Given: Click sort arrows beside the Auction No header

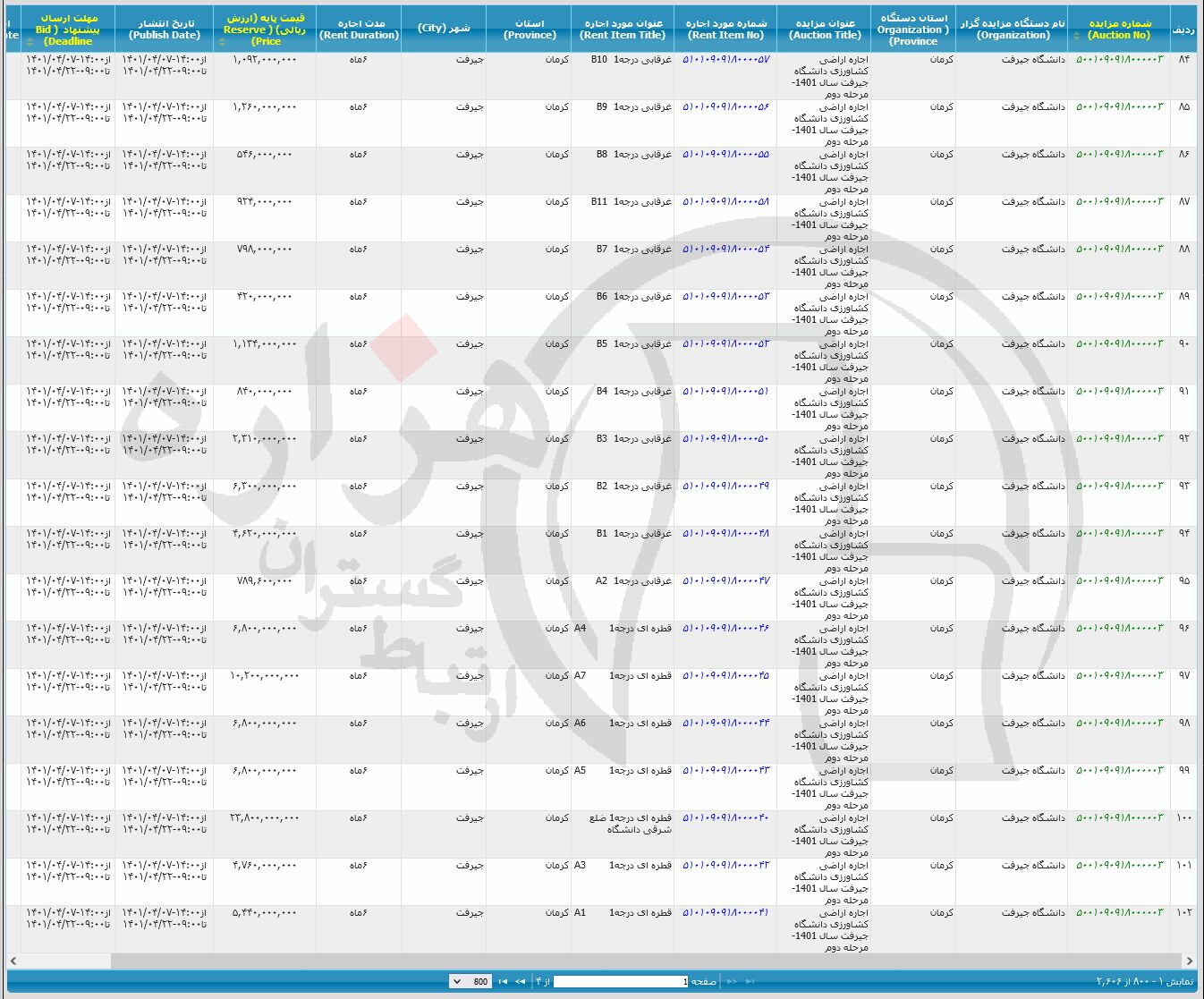Looking at the screenshot, I should tap(1076, 36).
